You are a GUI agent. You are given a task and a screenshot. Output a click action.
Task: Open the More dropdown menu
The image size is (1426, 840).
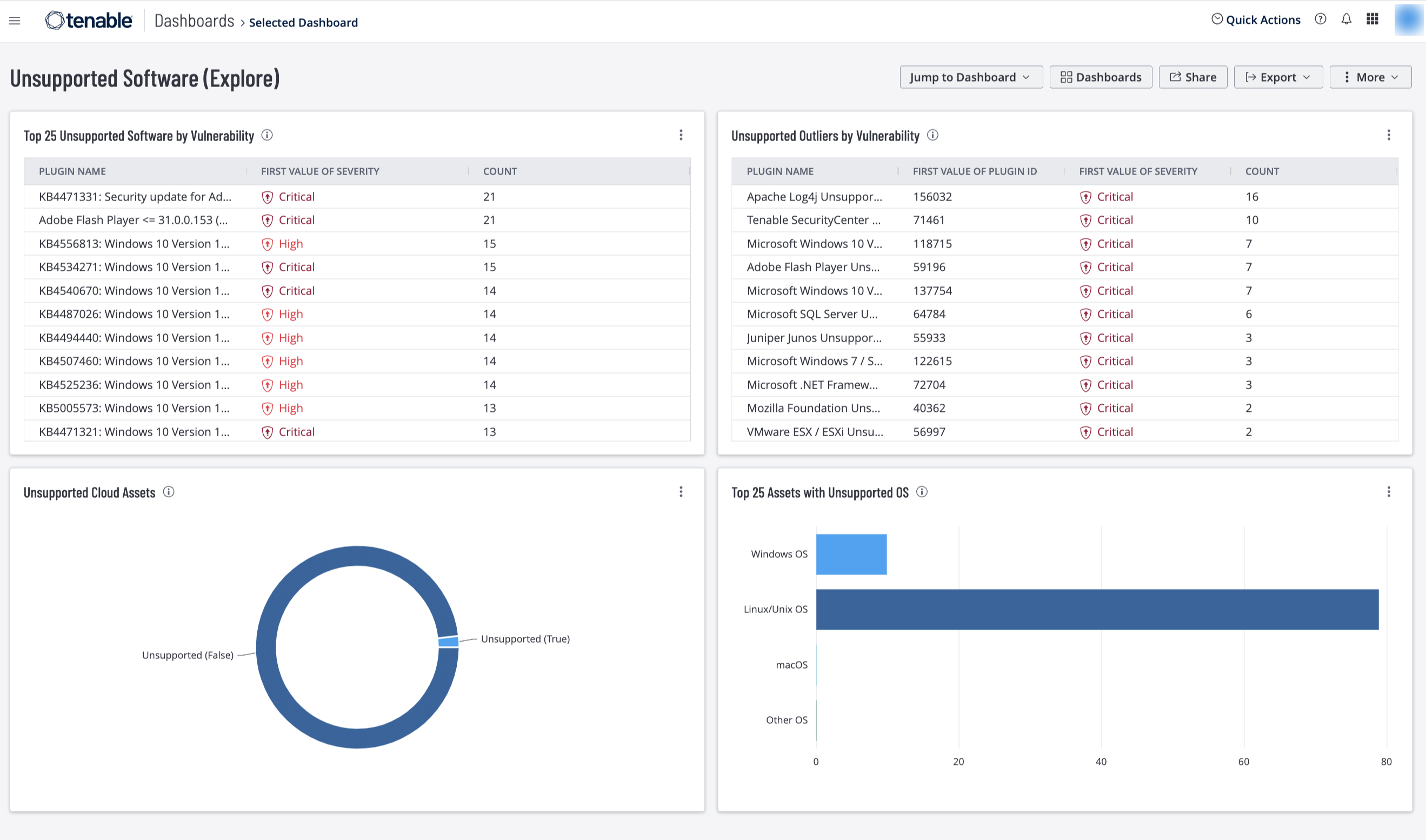tap(1370, 77)
